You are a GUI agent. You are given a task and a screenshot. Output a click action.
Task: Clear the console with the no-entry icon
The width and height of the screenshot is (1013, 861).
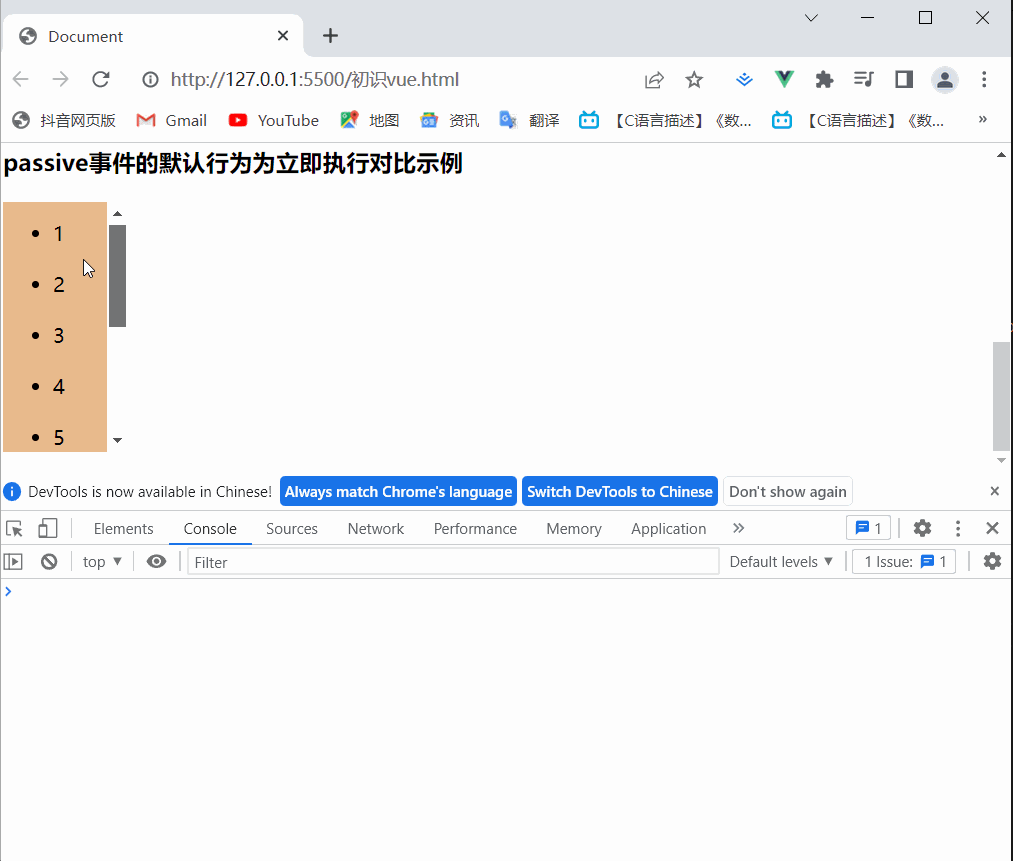coord(49,561)
